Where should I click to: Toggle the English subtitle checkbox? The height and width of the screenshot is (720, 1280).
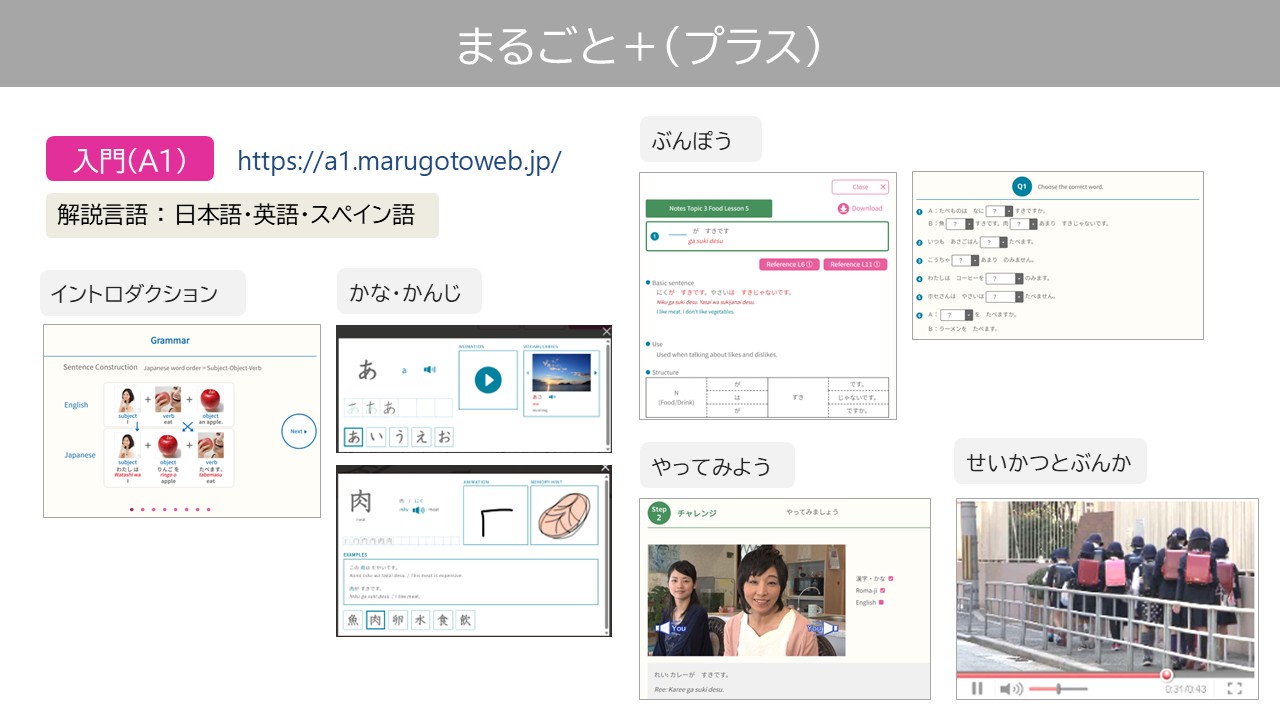881,602
